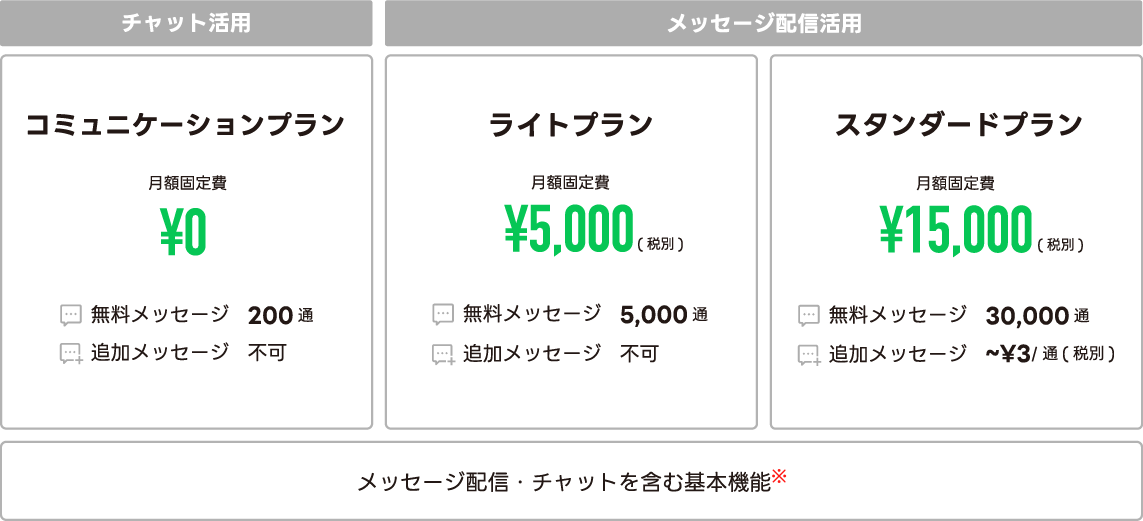Open the スタンダードプラン title
1143x521 pixels.
tap(958, 125)
